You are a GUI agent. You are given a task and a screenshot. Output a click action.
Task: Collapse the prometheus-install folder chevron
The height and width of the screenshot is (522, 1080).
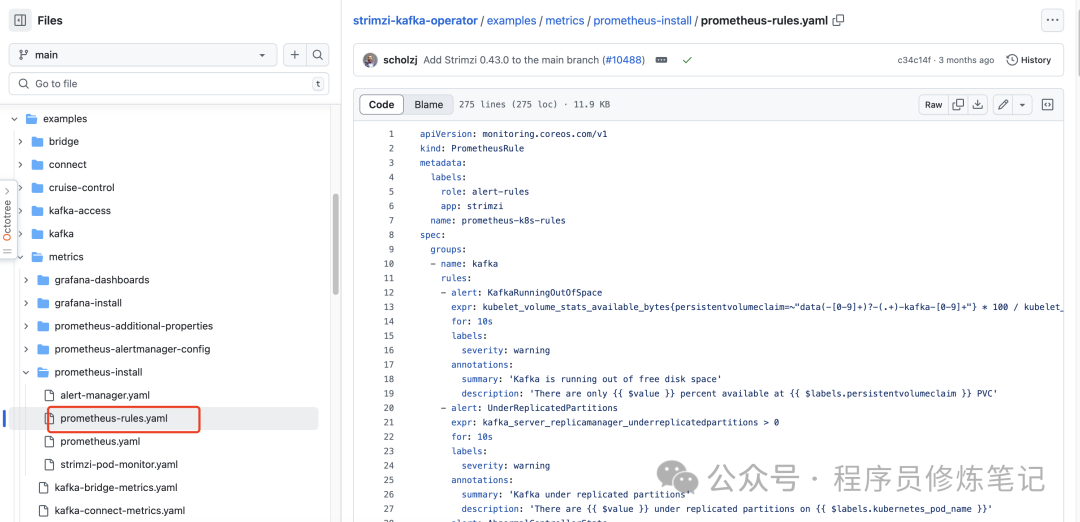coord(26,372)
